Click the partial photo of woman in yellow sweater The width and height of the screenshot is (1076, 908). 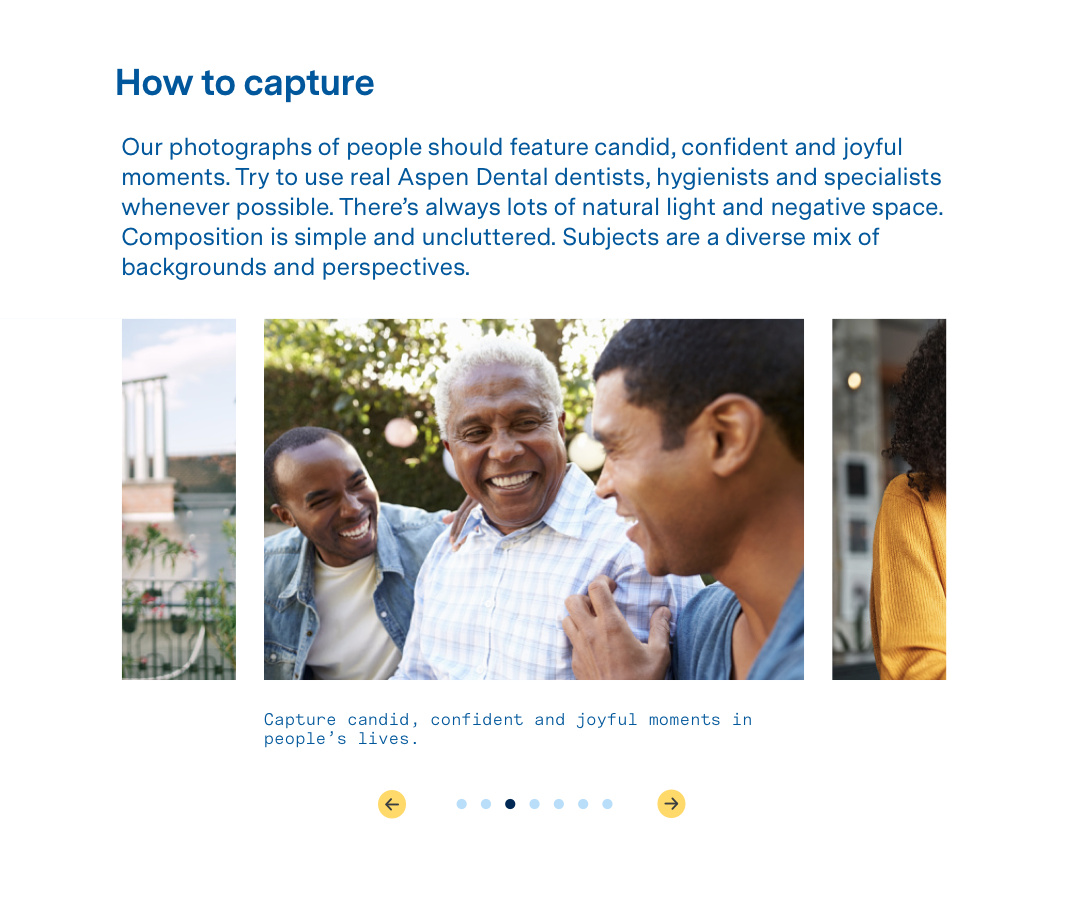(x=889, y=499)
